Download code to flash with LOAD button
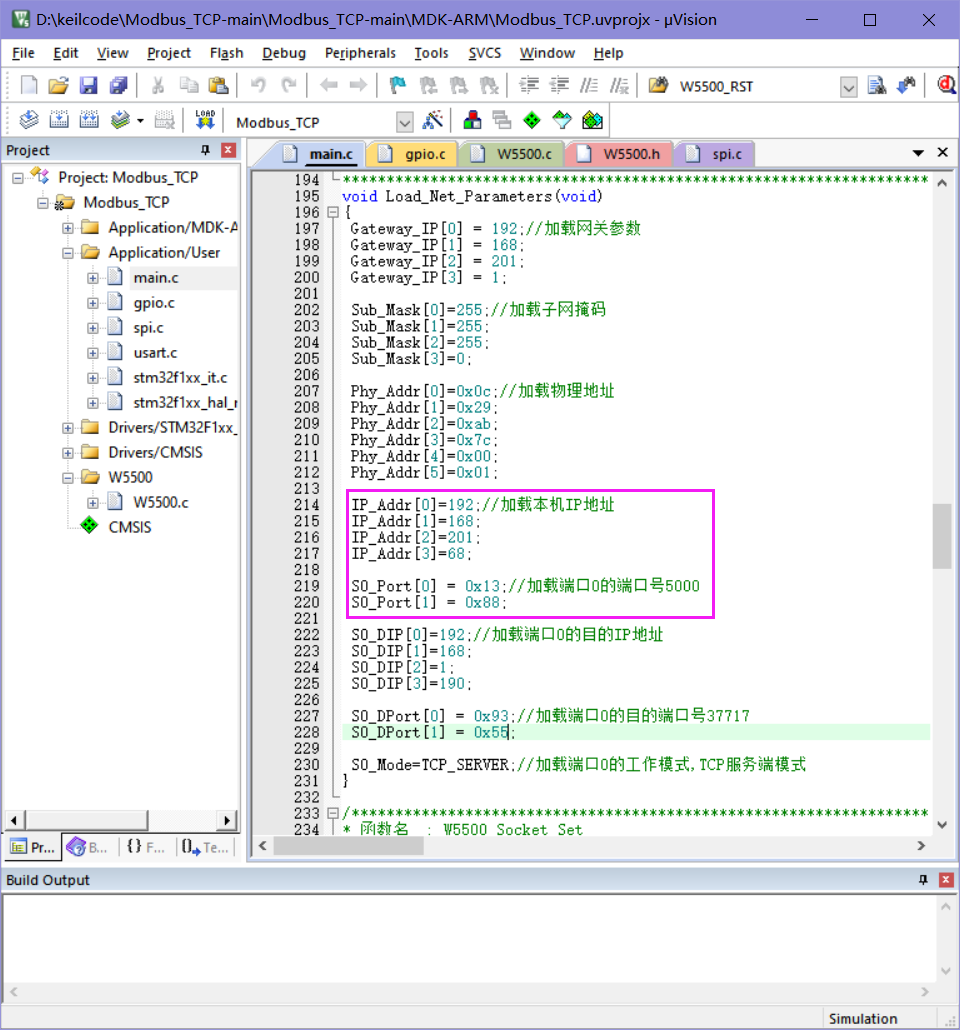The width and height of the screenshot is (960, 1030). (x=205, y=117)
